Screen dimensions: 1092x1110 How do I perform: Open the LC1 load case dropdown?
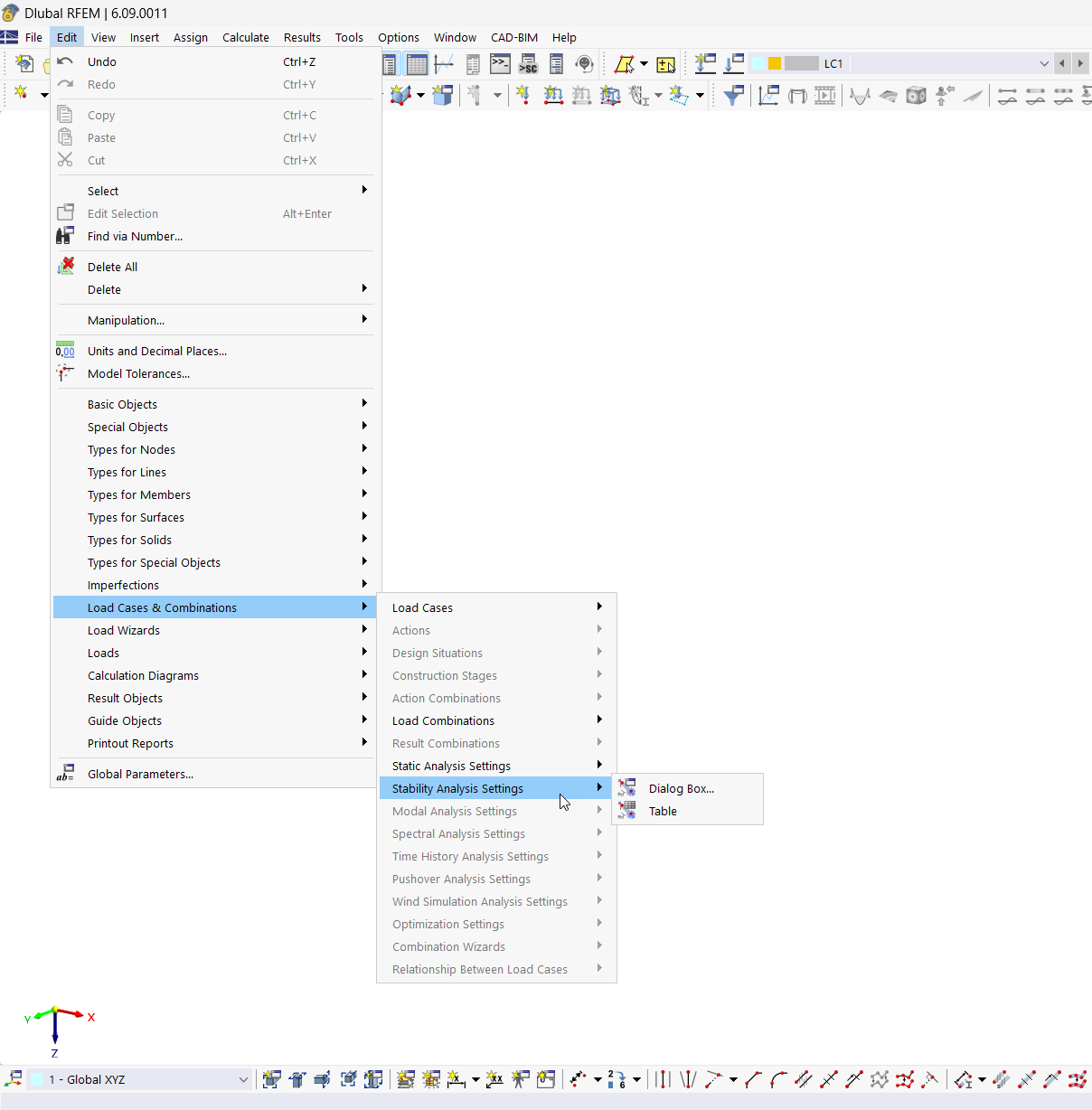[x=1044, y=63]
